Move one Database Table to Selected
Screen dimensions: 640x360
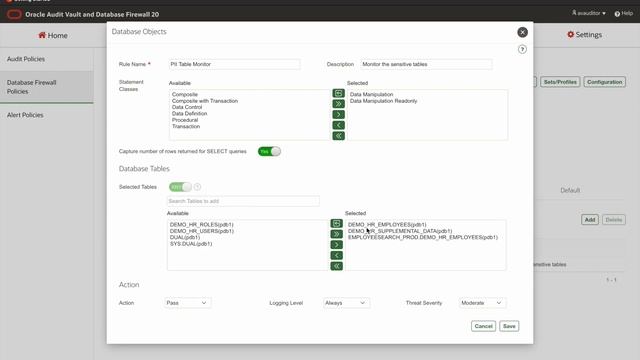[x=336, y=245]
